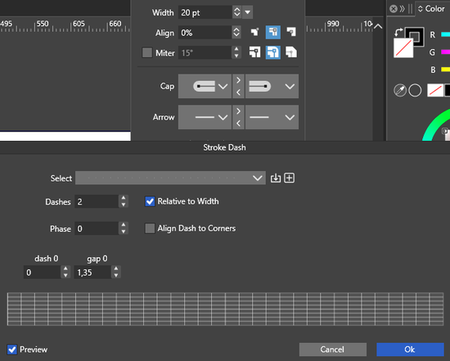The height and width of the screenshot is (361, 450).
Task: Click the white no-fill color swatch
Action: pyautogui.click(x=403, y=48)
